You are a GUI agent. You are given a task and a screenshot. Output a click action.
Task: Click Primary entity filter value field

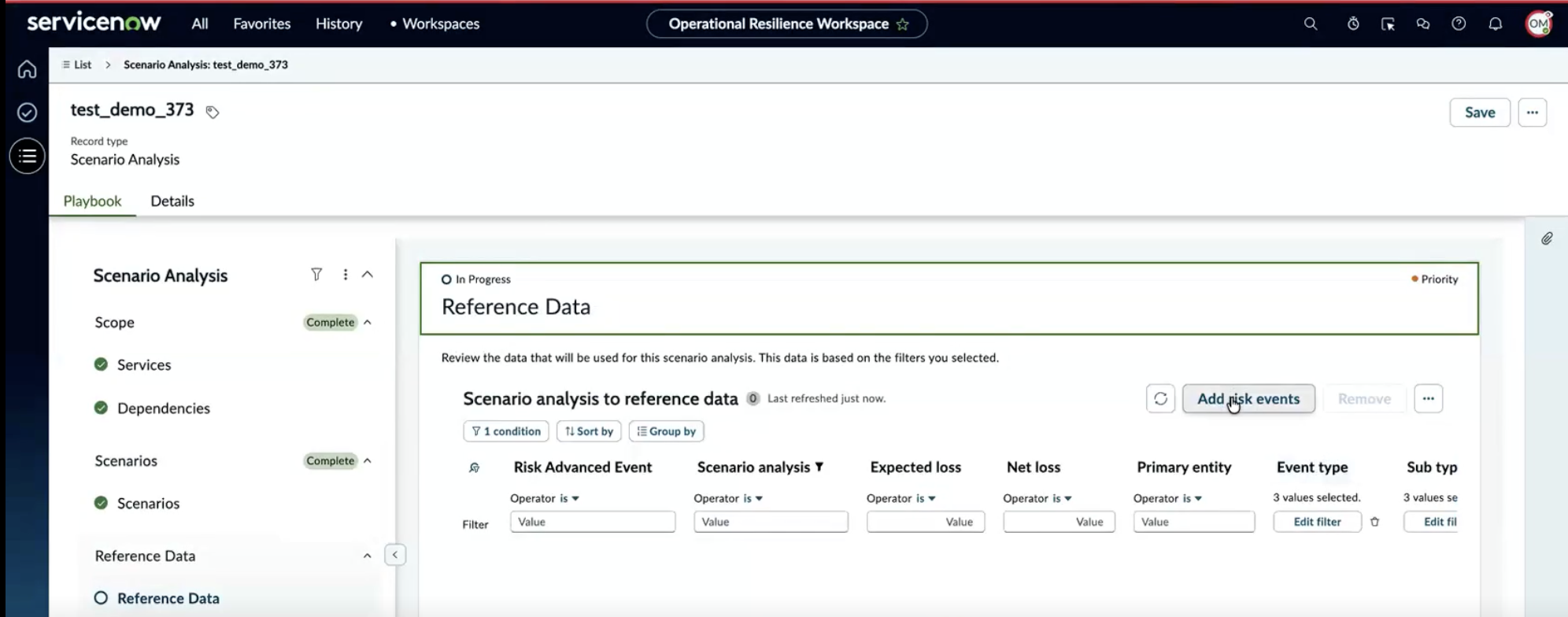pyautogui.click(x=1194, y=522)
